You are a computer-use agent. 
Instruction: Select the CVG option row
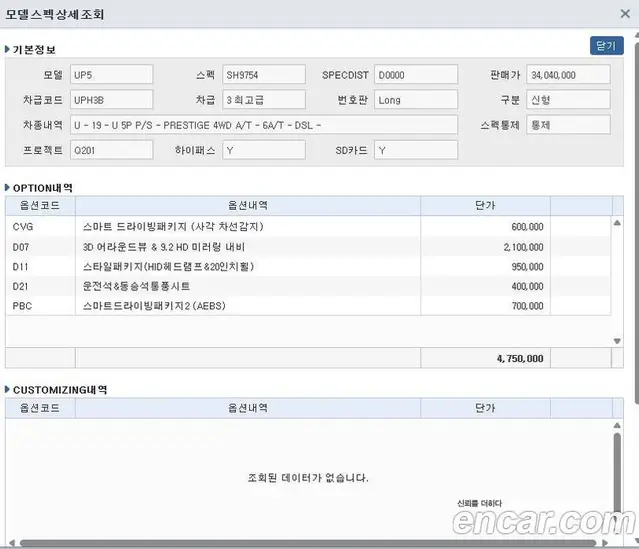(308, 227)
